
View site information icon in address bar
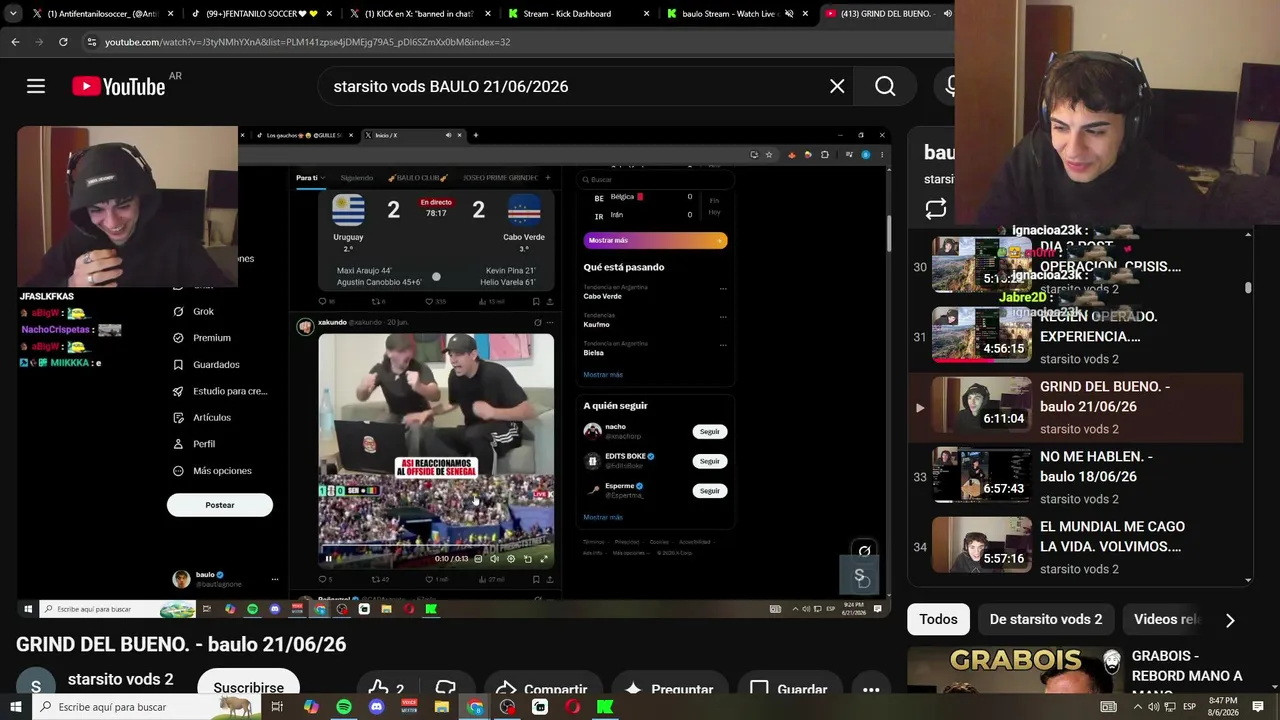click(x=92, y=42)
